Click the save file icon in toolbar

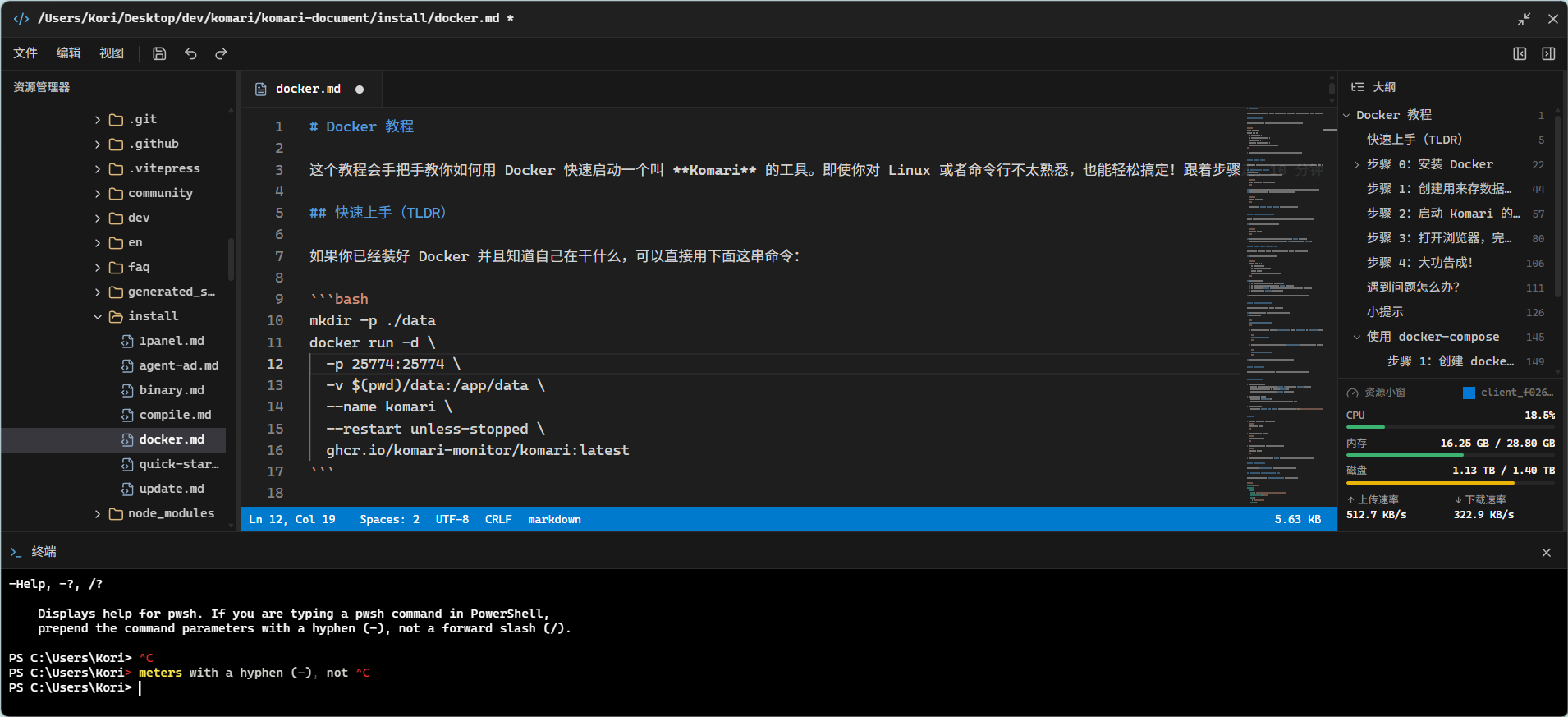pyautogui.click(x=159, y=53)
